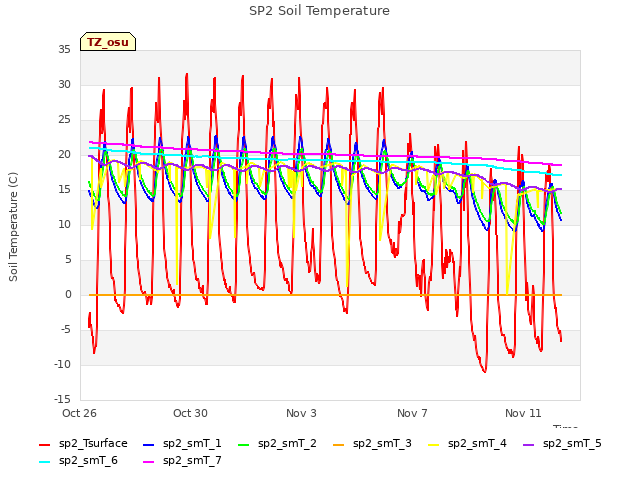Screen dimensions: 640x480
Task: Toggle the sp2_smT_6 legend label
Action: (x=88, y=461)
